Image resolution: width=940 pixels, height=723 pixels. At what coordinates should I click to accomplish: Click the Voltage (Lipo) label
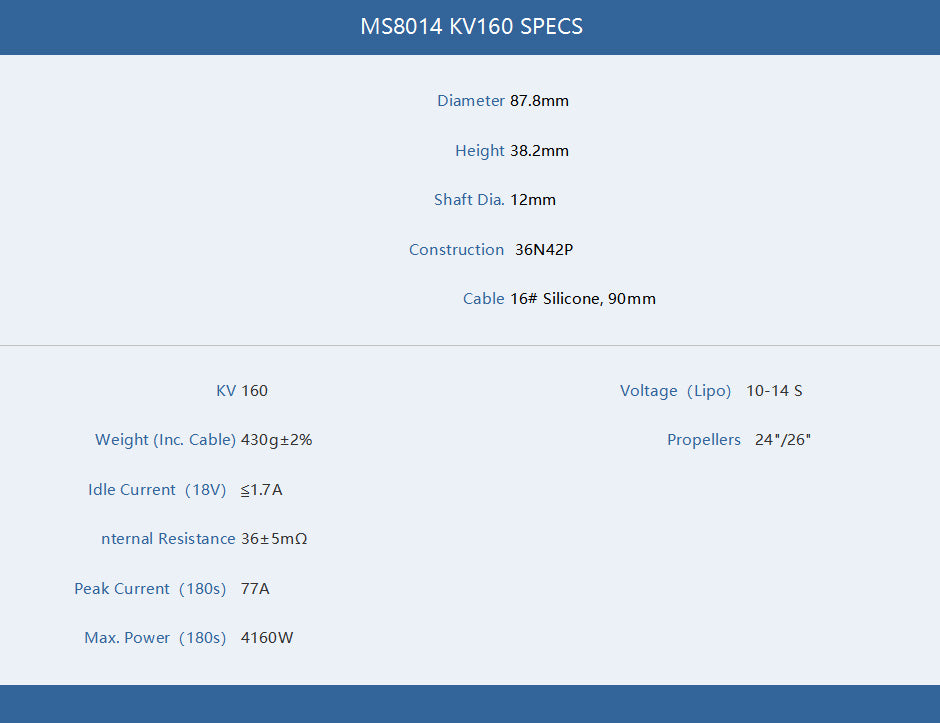pyautogui.click(x=675, y=391)
